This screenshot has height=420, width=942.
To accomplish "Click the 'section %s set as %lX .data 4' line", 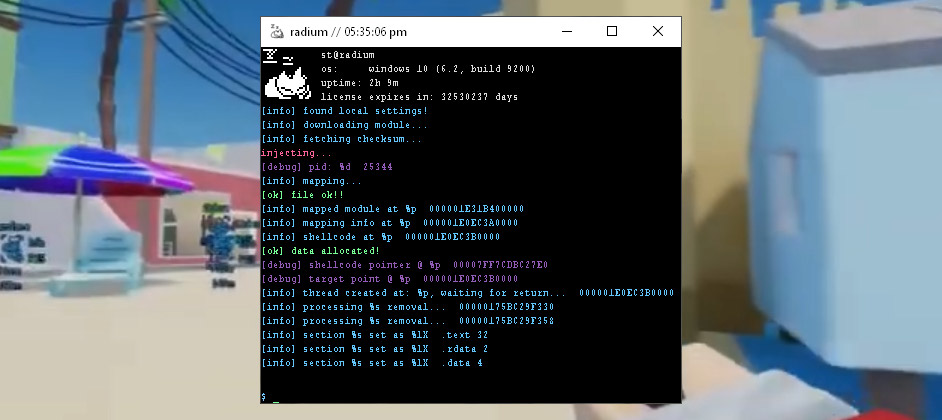I will pos(371,363).
